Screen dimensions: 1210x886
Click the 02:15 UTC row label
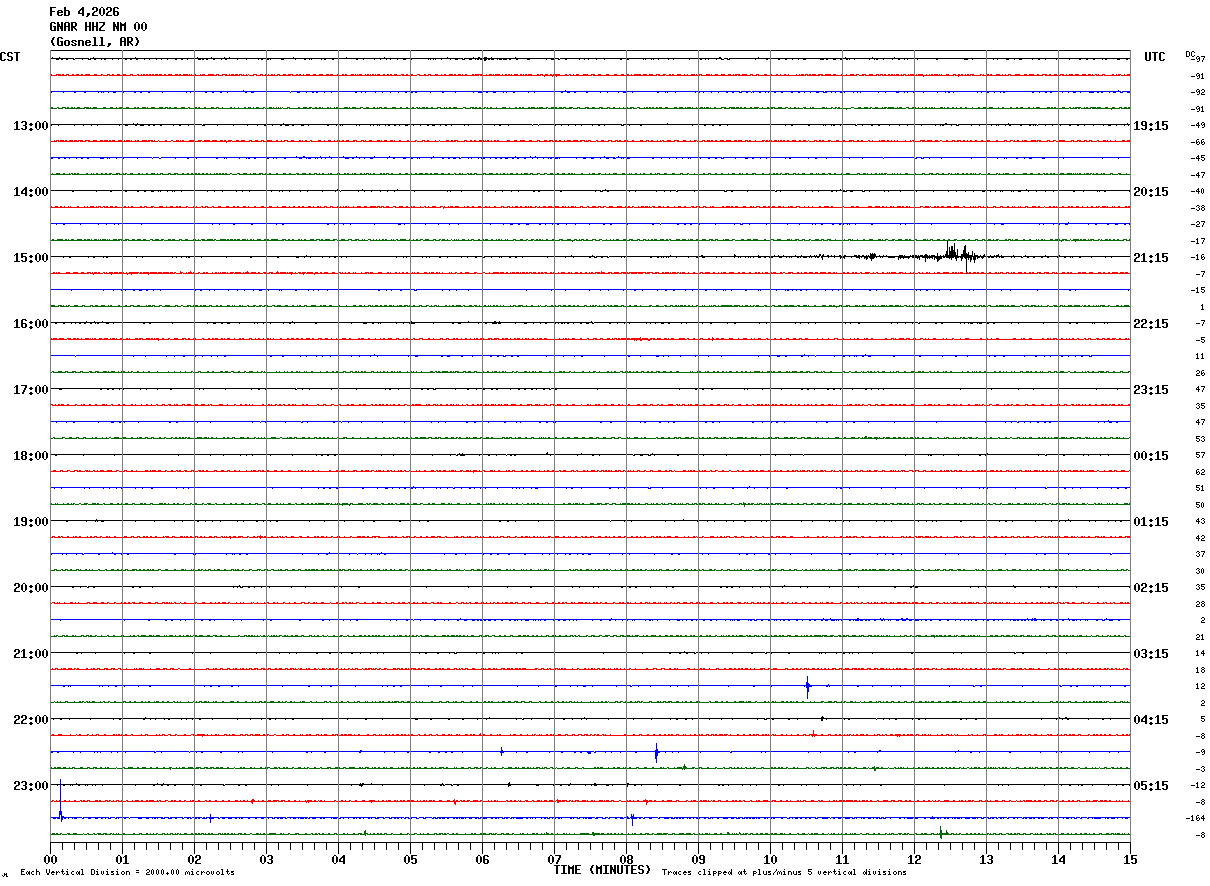1151,588
